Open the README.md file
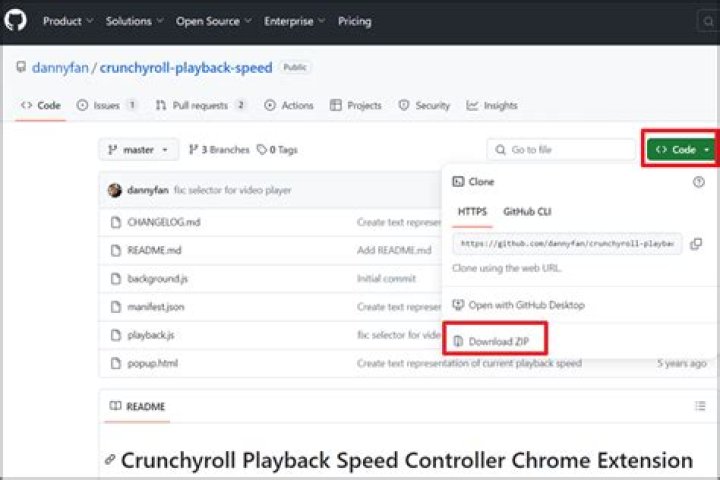Screen dimensions: 720x480 [x=154, y=250]
